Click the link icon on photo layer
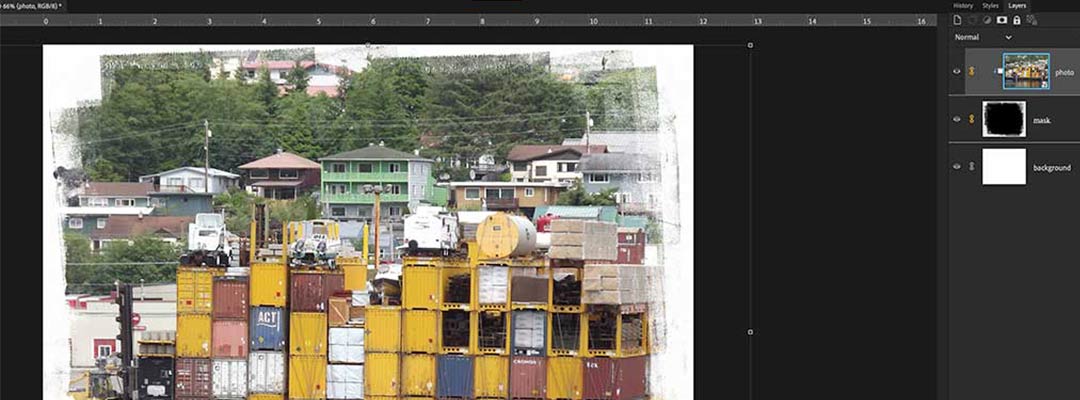 coord(970,71)
